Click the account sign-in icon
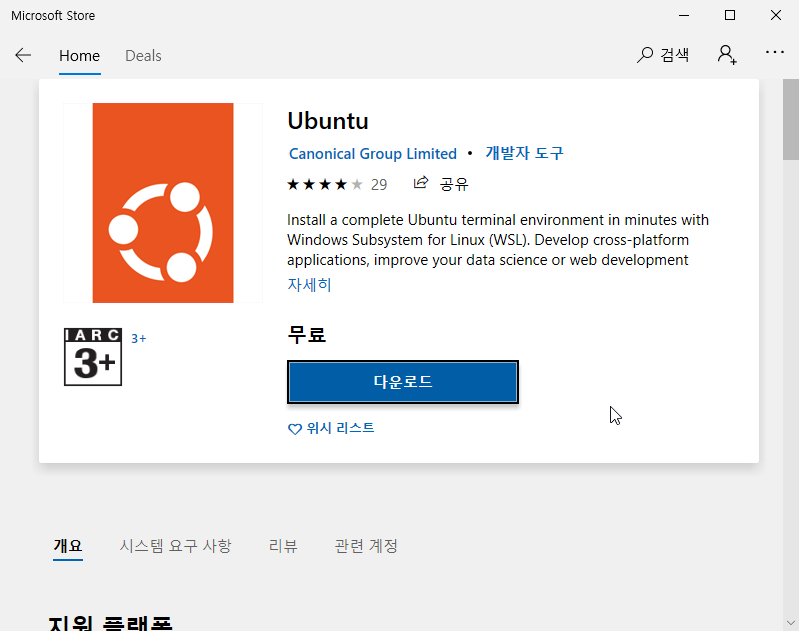 (x=727, y=55)
